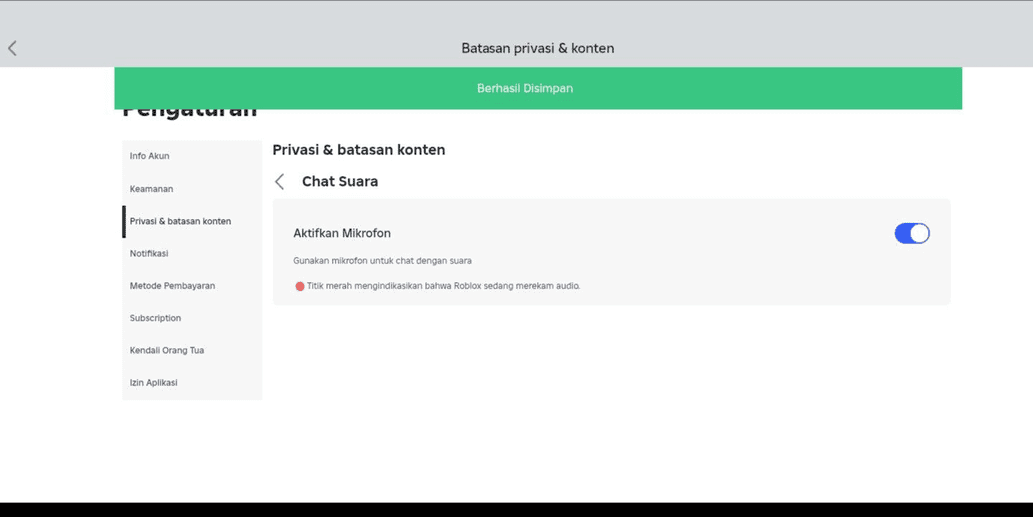Go back using the top-left arrow
Screen dimensions: 1033x517
[13, 48]
